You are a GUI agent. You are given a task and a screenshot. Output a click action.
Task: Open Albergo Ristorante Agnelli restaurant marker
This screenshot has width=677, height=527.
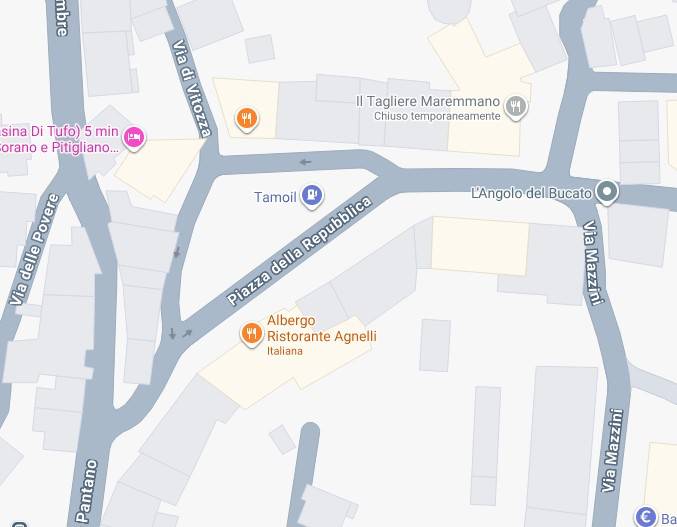(x=251, y=335)
